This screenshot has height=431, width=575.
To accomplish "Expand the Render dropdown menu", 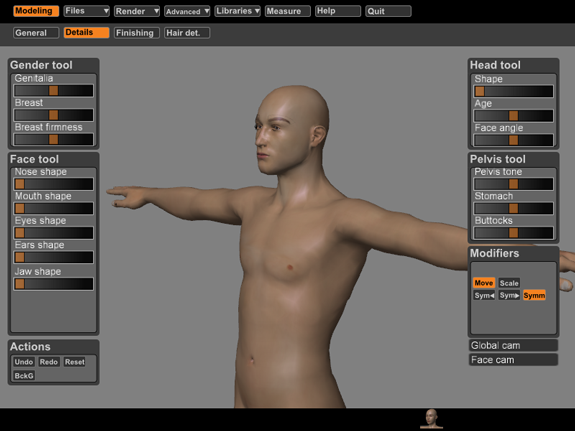I will coord(137,11).
